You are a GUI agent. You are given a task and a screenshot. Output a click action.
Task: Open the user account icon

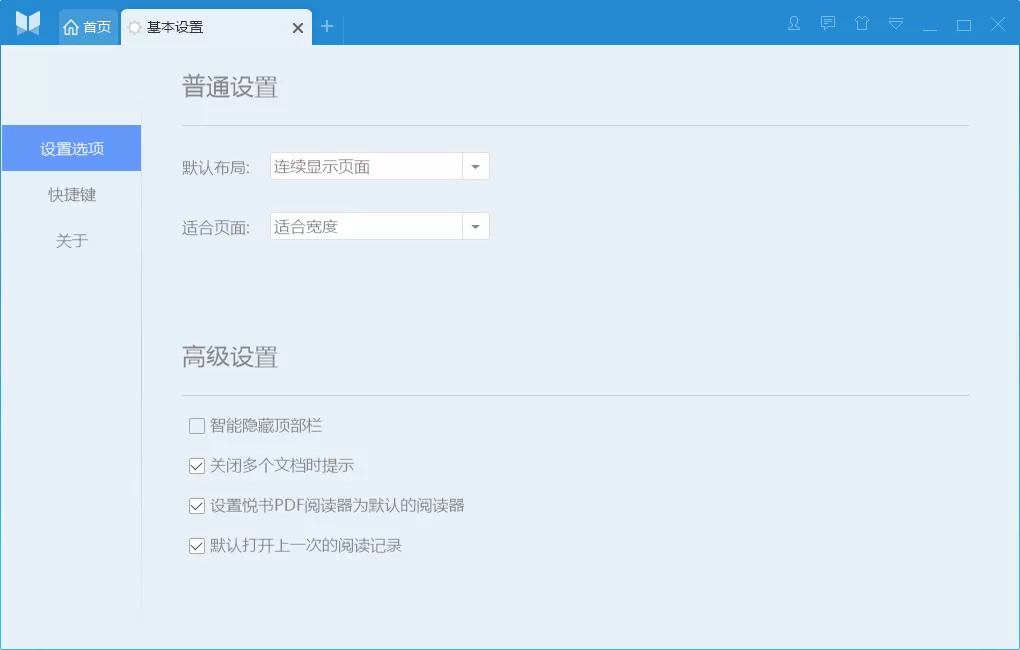[794, 24]
